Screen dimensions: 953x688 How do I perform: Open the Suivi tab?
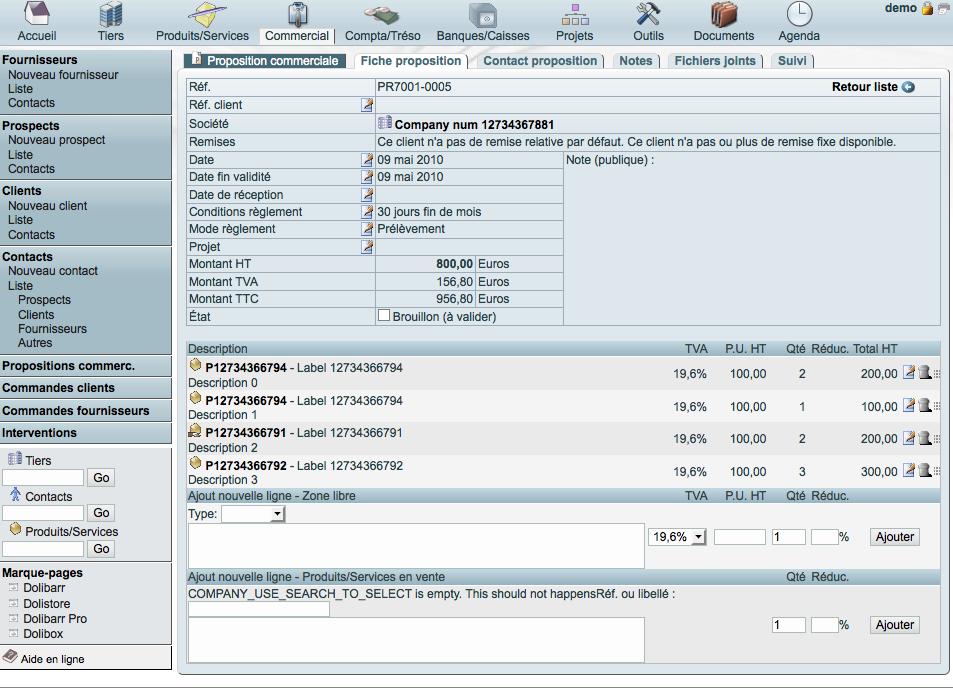792,61
